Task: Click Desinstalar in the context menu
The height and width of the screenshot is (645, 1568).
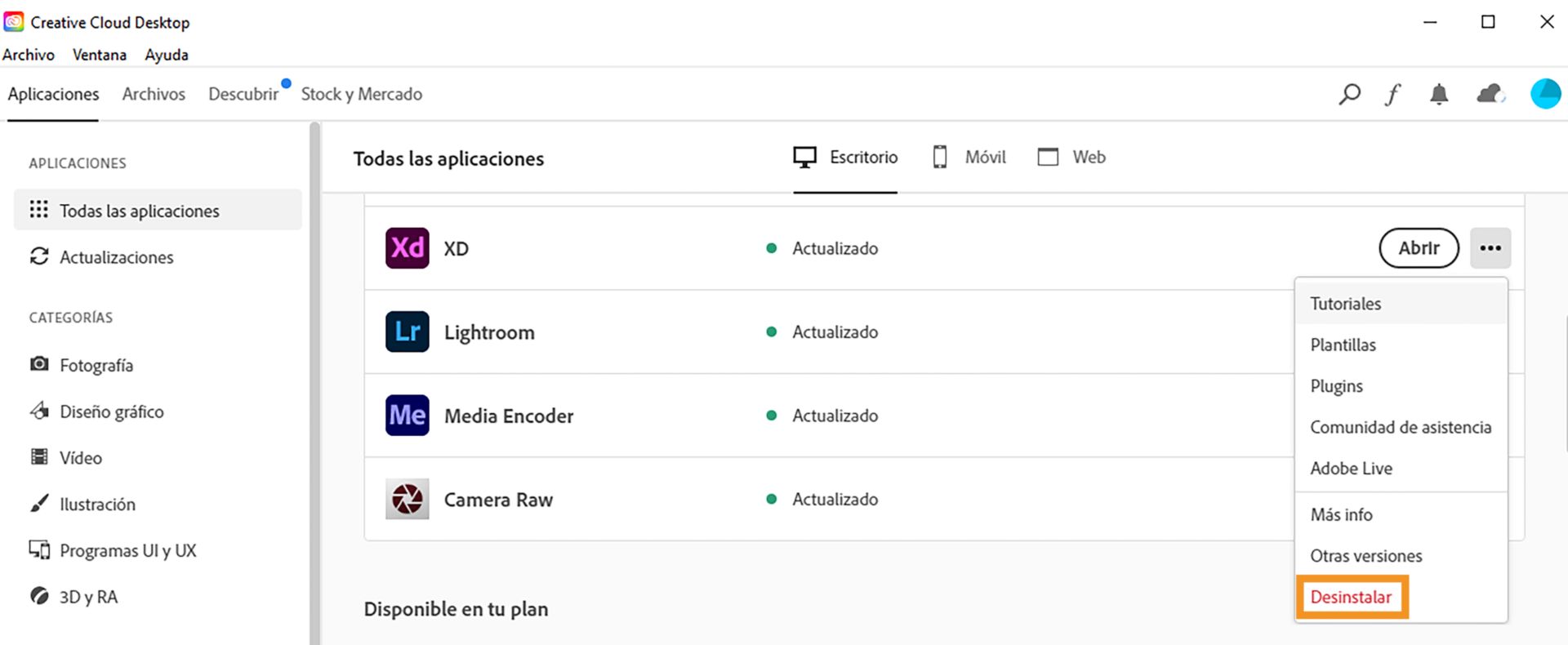Action: click(x=1351, y=597)
